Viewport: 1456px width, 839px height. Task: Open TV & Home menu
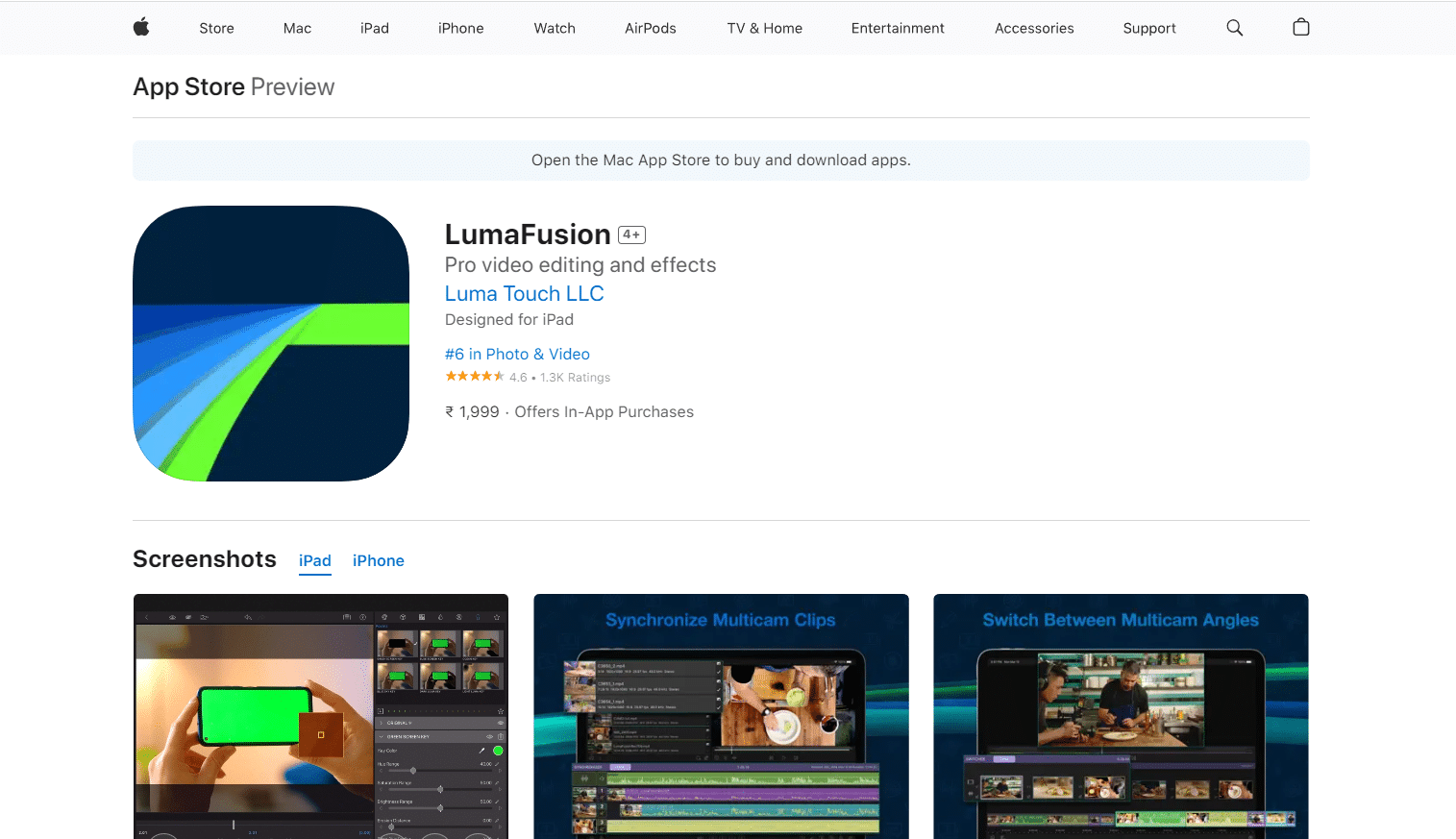pyautogui.click(x=765, y=28)
